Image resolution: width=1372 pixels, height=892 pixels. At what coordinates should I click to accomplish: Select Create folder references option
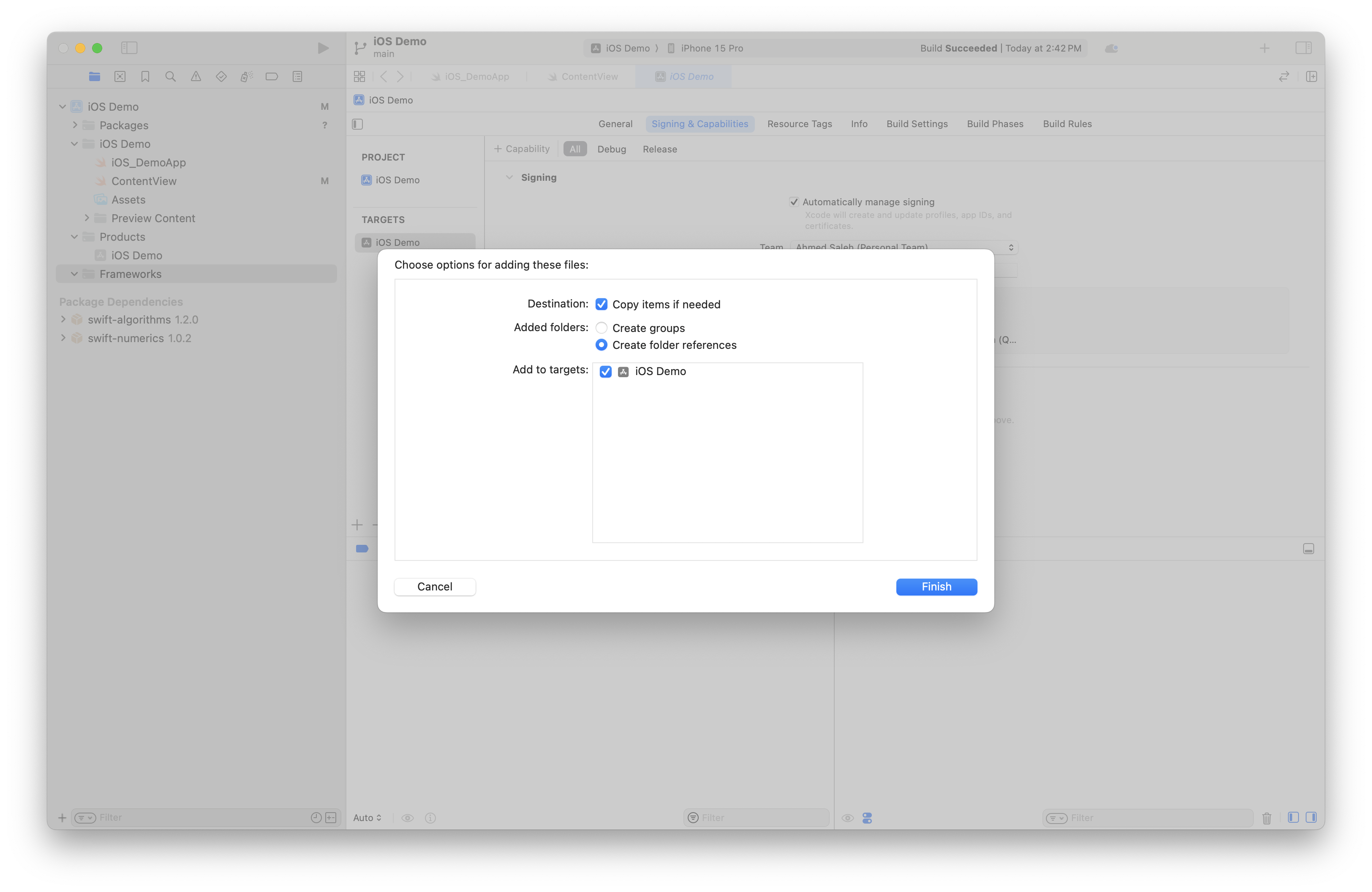(601, 345)
